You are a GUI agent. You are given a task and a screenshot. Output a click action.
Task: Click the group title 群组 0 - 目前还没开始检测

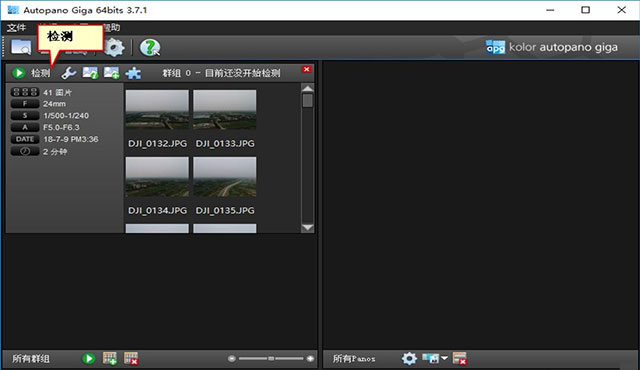click(x=221, y=73)
